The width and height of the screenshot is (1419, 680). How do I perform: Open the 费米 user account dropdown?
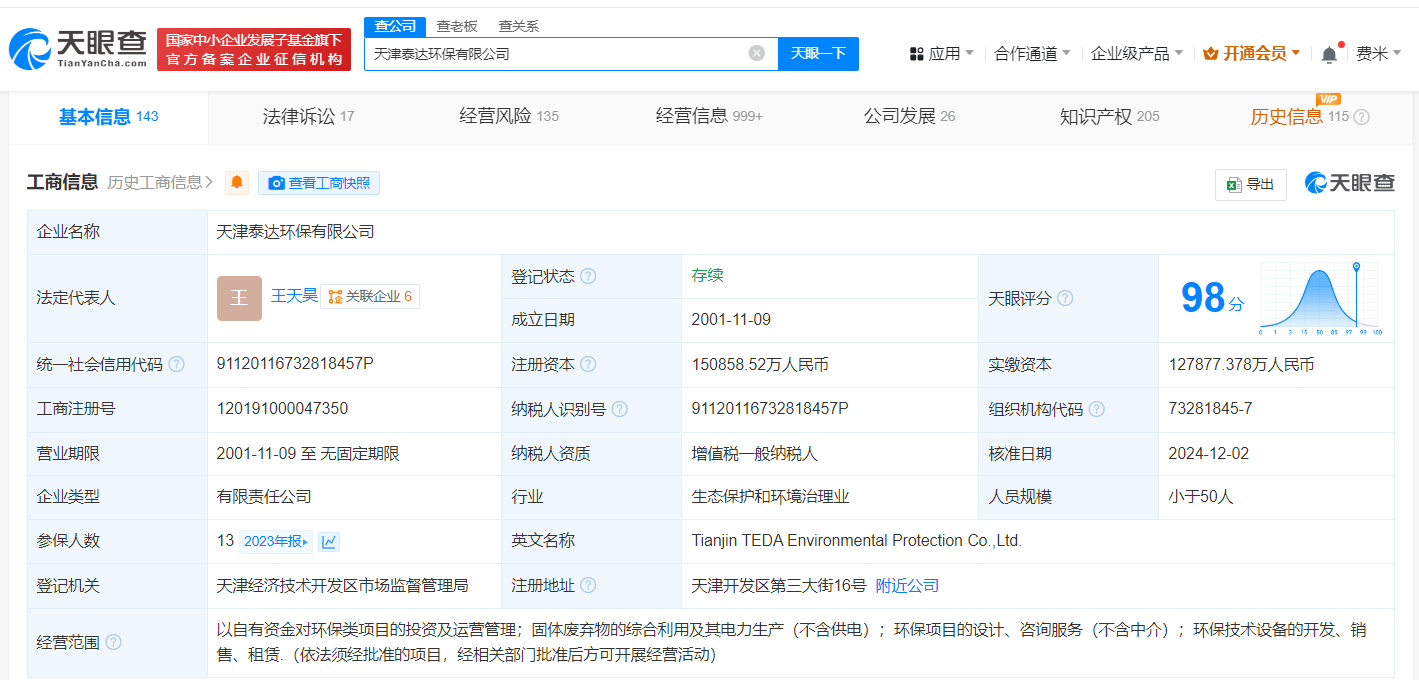1378,54
